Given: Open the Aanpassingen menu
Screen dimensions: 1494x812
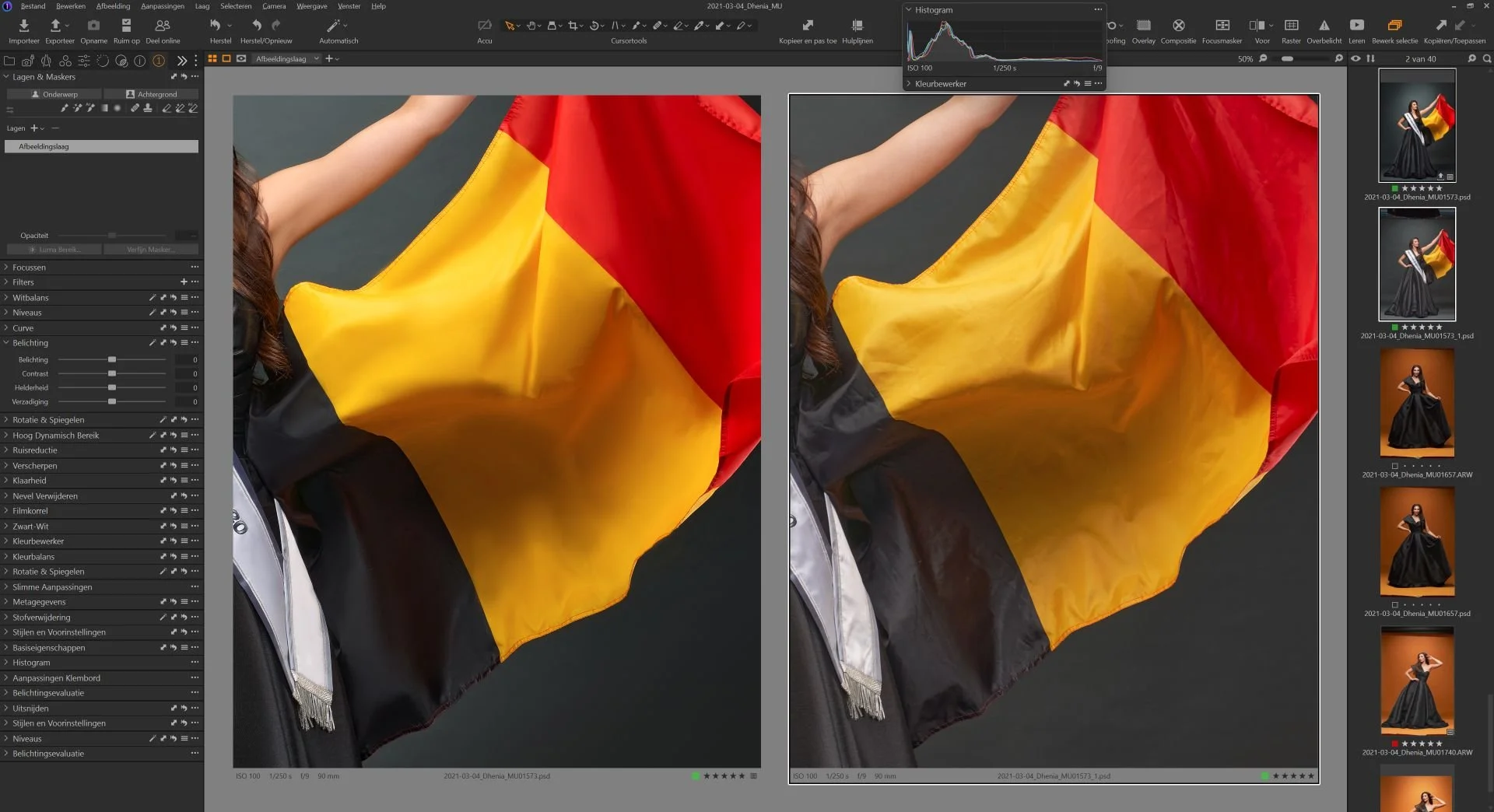Looking at the screenshot, I should 163,6.
